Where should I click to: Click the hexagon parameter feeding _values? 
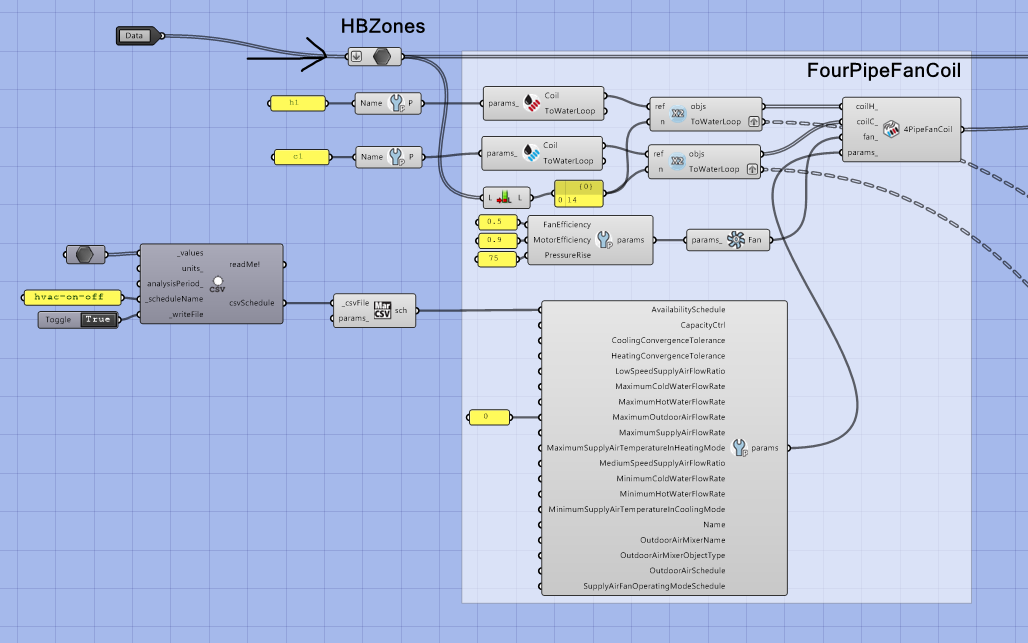coord(85,254)
